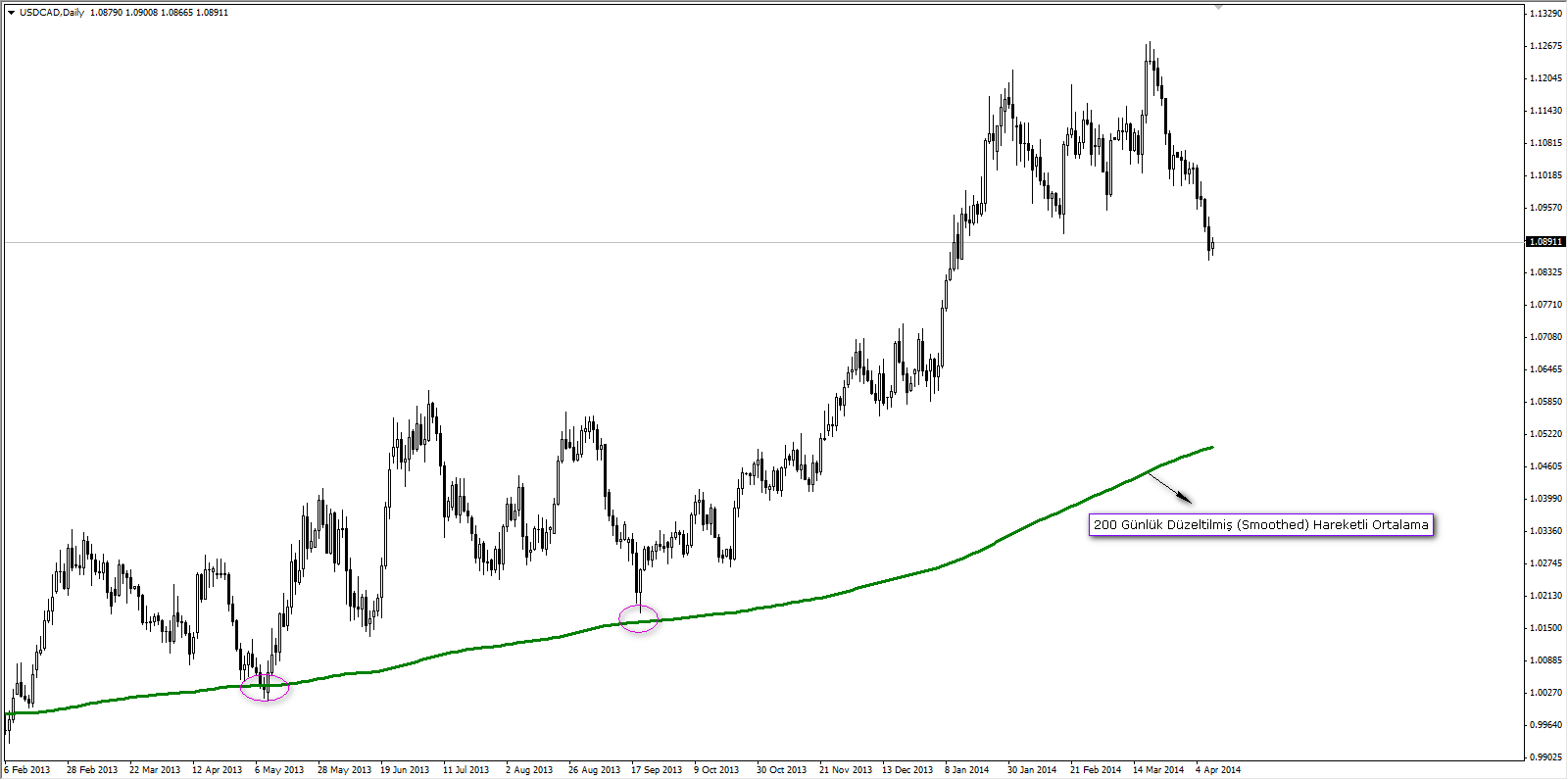The height and width of the screenshot is (780, 1568).
Task: Click the 0.99640 level on price scale
Action: [x=1545, y=725]
